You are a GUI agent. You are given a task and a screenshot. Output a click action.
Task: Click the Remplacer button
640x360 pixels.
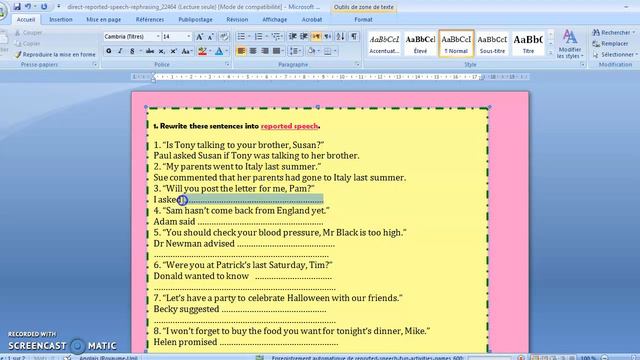[611, 43]
